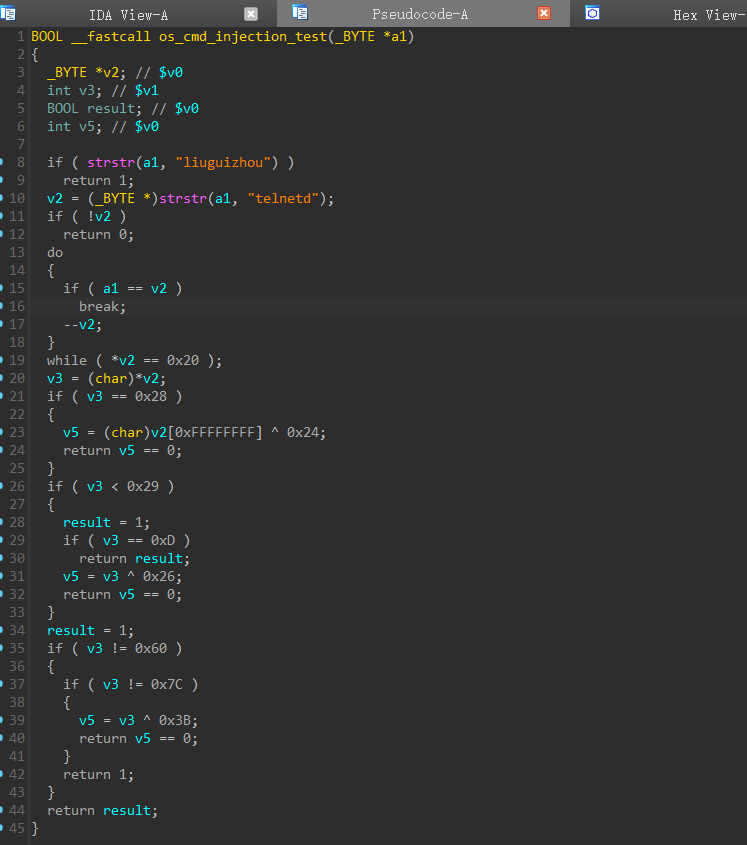Click strstr call on line 8

(x=111, y=162)
